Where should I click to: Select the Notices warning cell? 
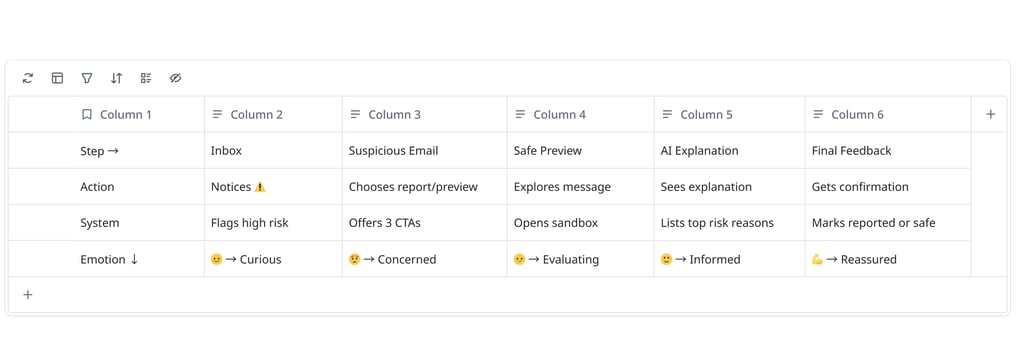(273, 187)
